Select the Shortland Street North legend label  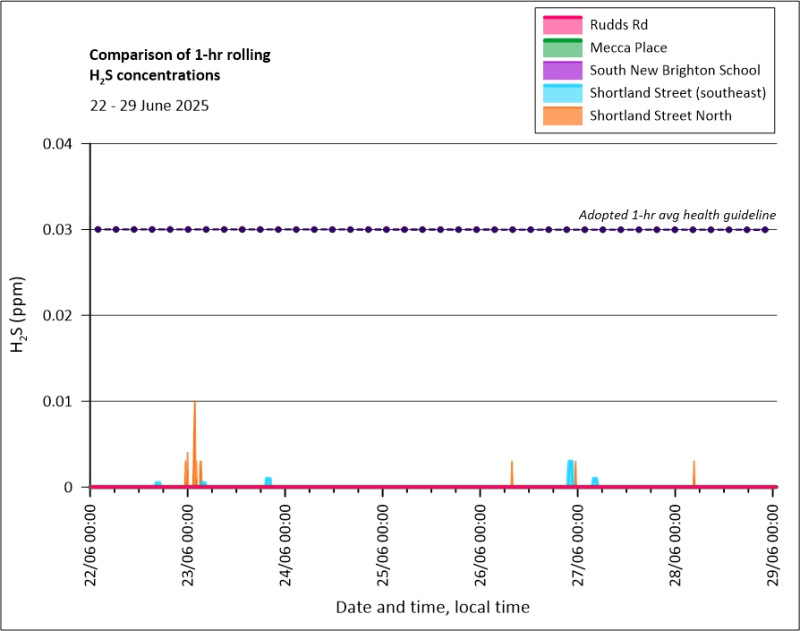660,116
